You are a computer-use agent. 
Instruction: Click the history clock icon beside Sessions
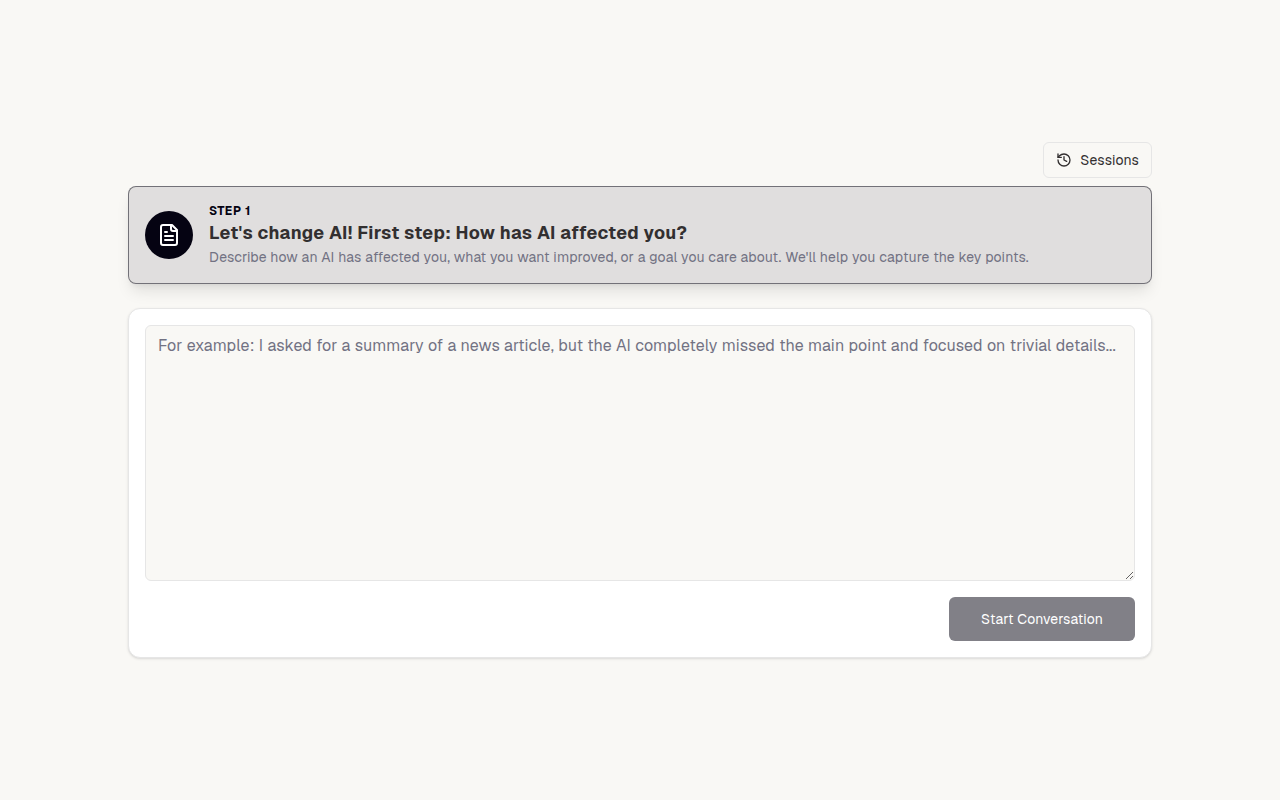(1064, 160)
